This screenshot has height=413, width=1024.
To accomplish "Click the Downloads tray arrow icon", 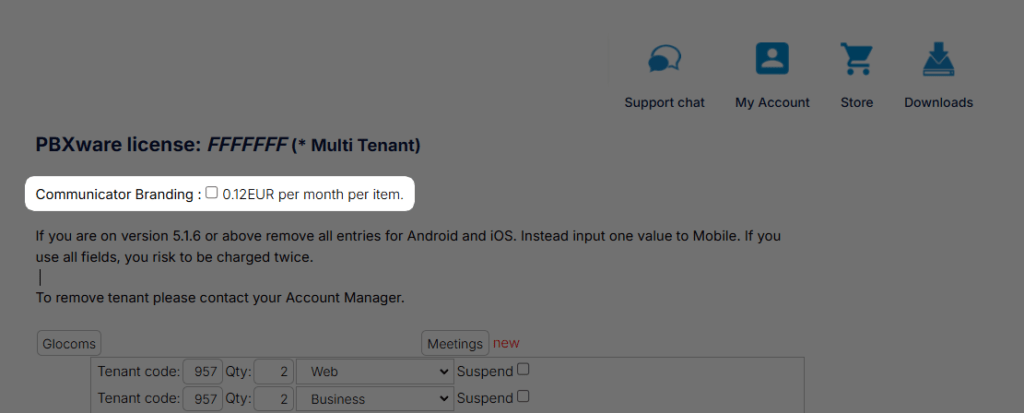I will pos(938,59).
